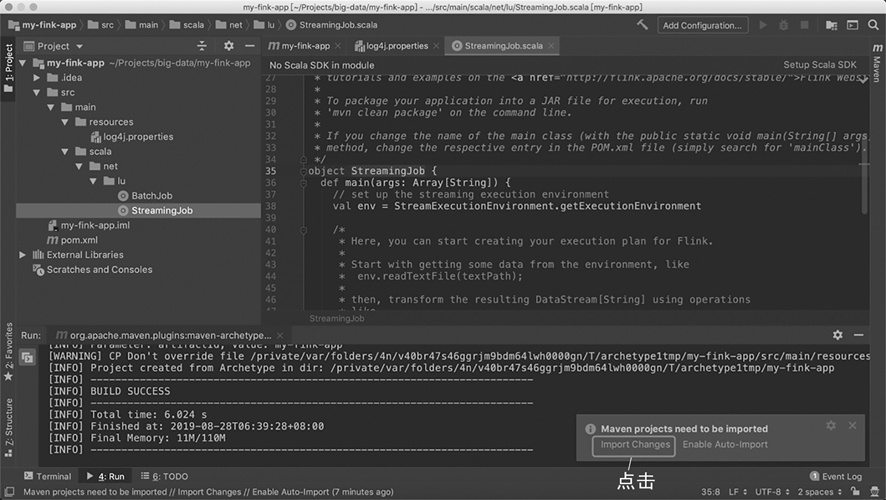The height and width of the screenshot is (500, 886).
Task: Click the Debug bug icon
Action: click(784, 25)
